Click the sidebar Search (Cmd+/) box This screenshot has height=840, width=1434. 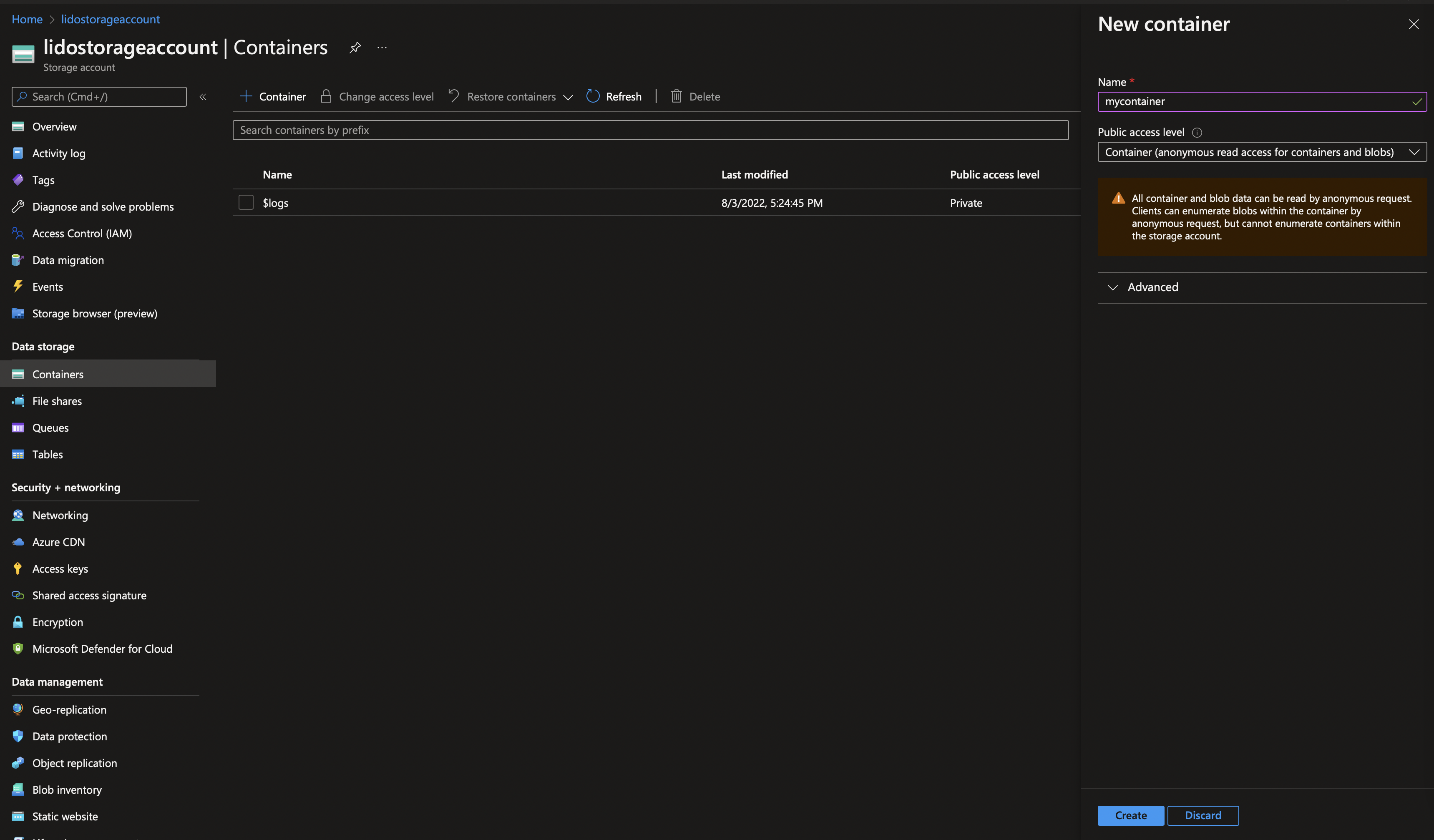click(99, 97)
